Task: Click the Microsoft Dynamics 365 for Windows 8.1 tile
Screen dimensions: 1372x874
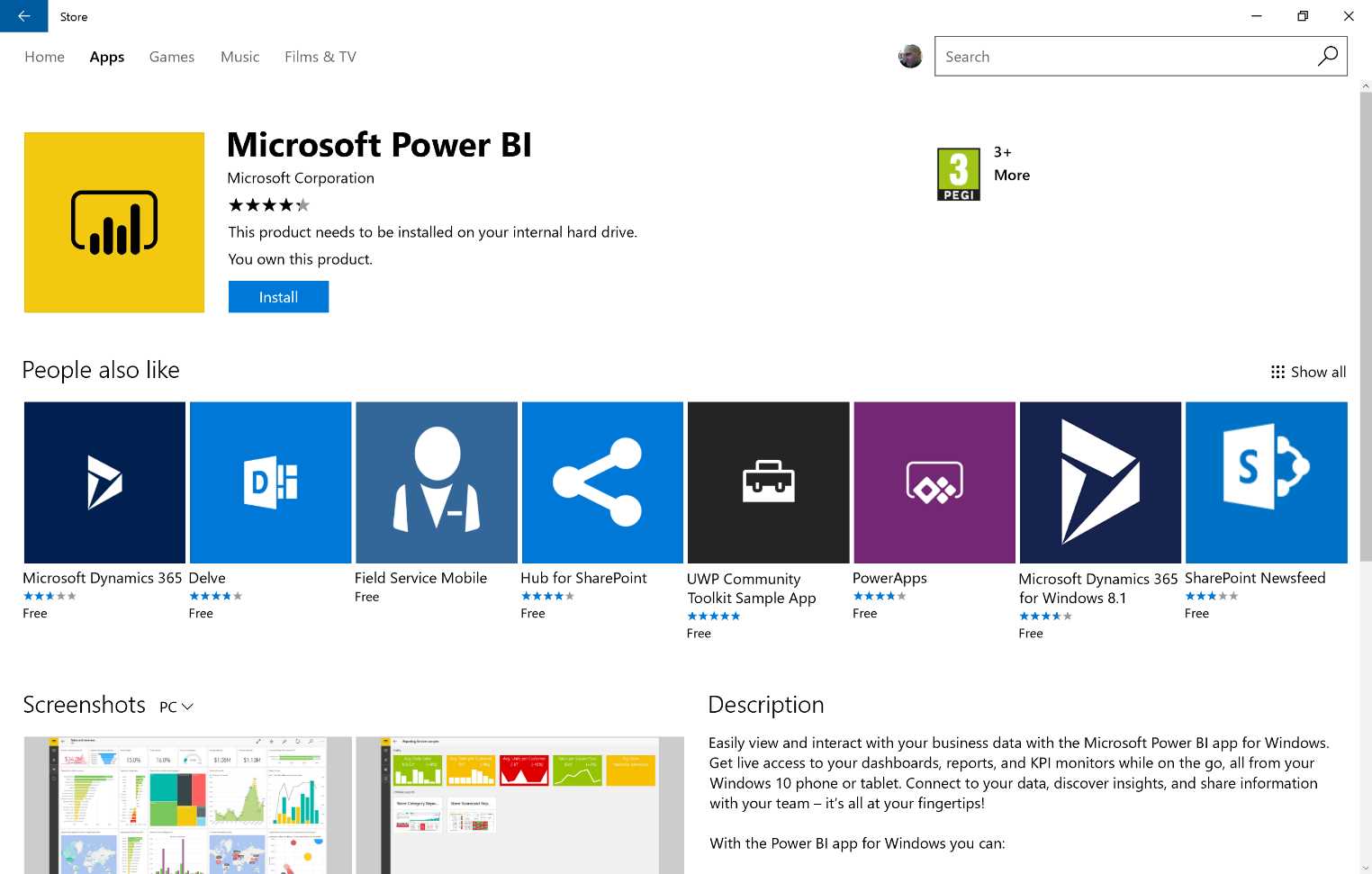Action: pyautogui.click(x=1099, y=482)
